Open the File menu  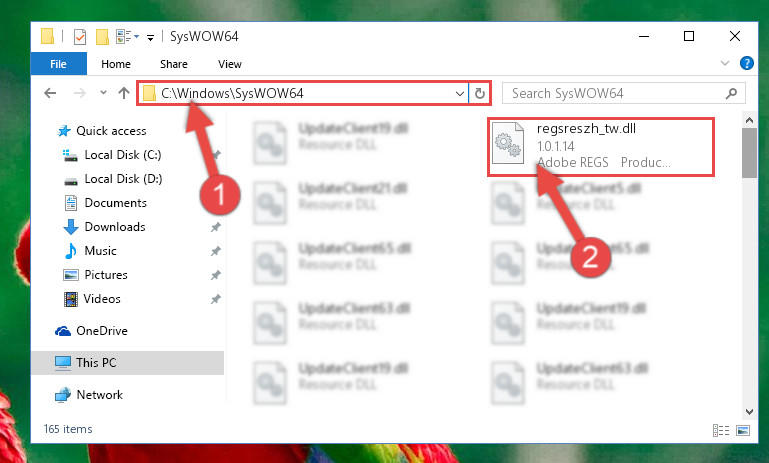click(x=58, y=64)
